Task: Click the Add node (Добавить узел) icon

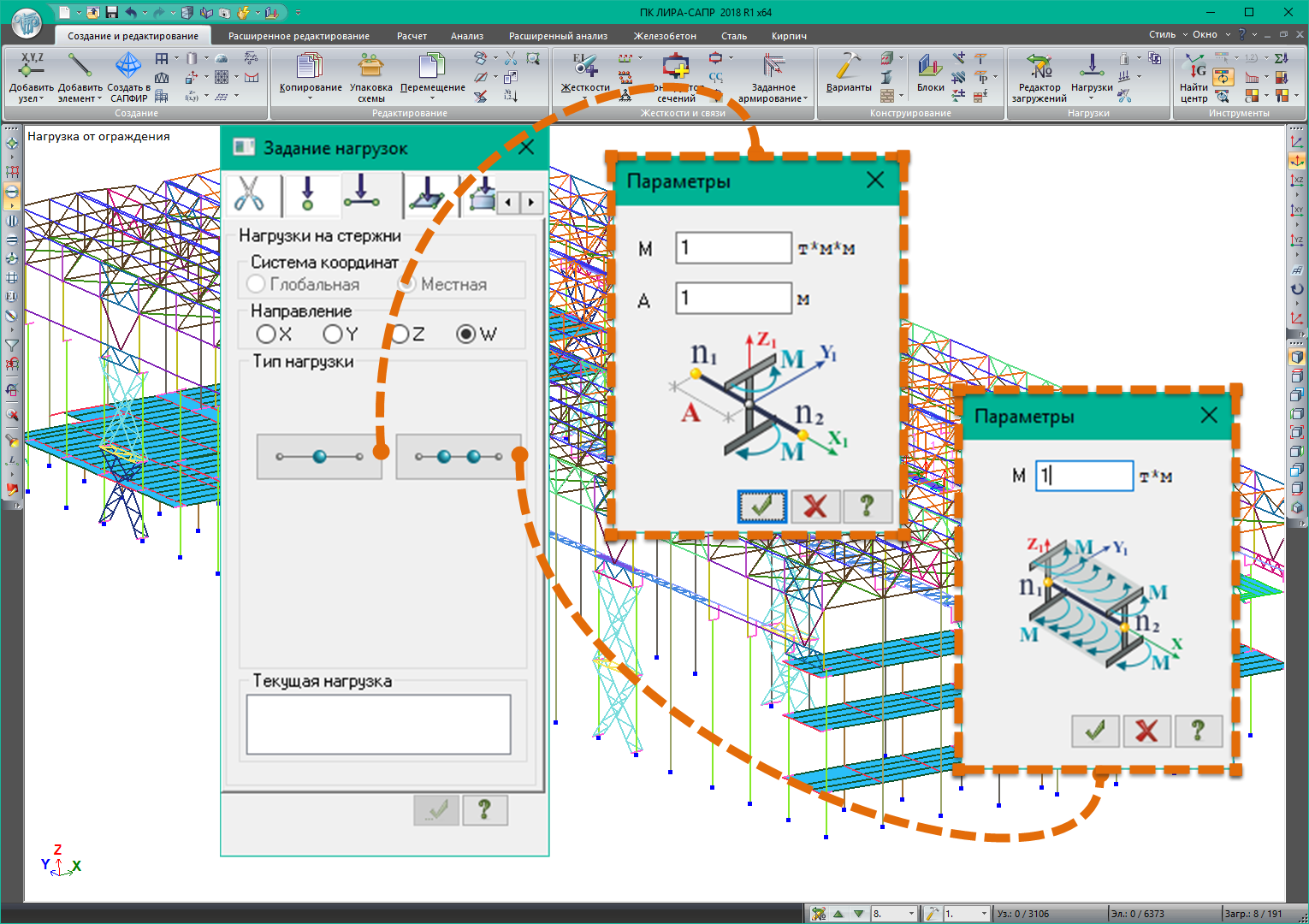Action: (x=31, y=67)
